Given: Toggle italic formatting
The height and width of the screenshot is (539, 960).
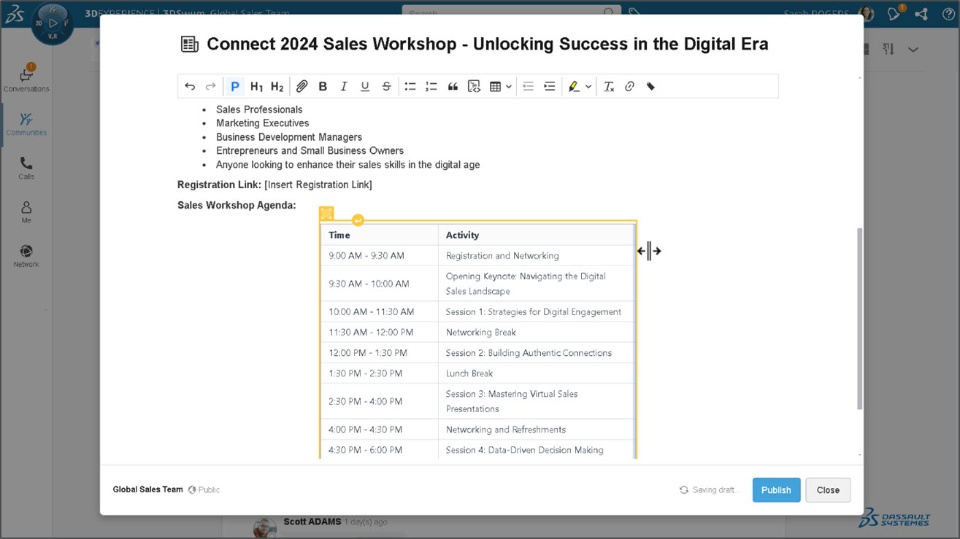Looking at the screenshot, I should (x=344, y=87).
